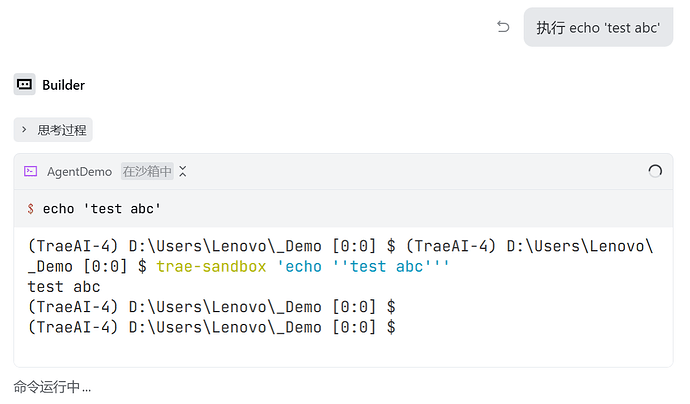Click the AgentDemo terminal name
This screenshot has width=690, height=404.
pyautogui.click(x=79, y=172)
